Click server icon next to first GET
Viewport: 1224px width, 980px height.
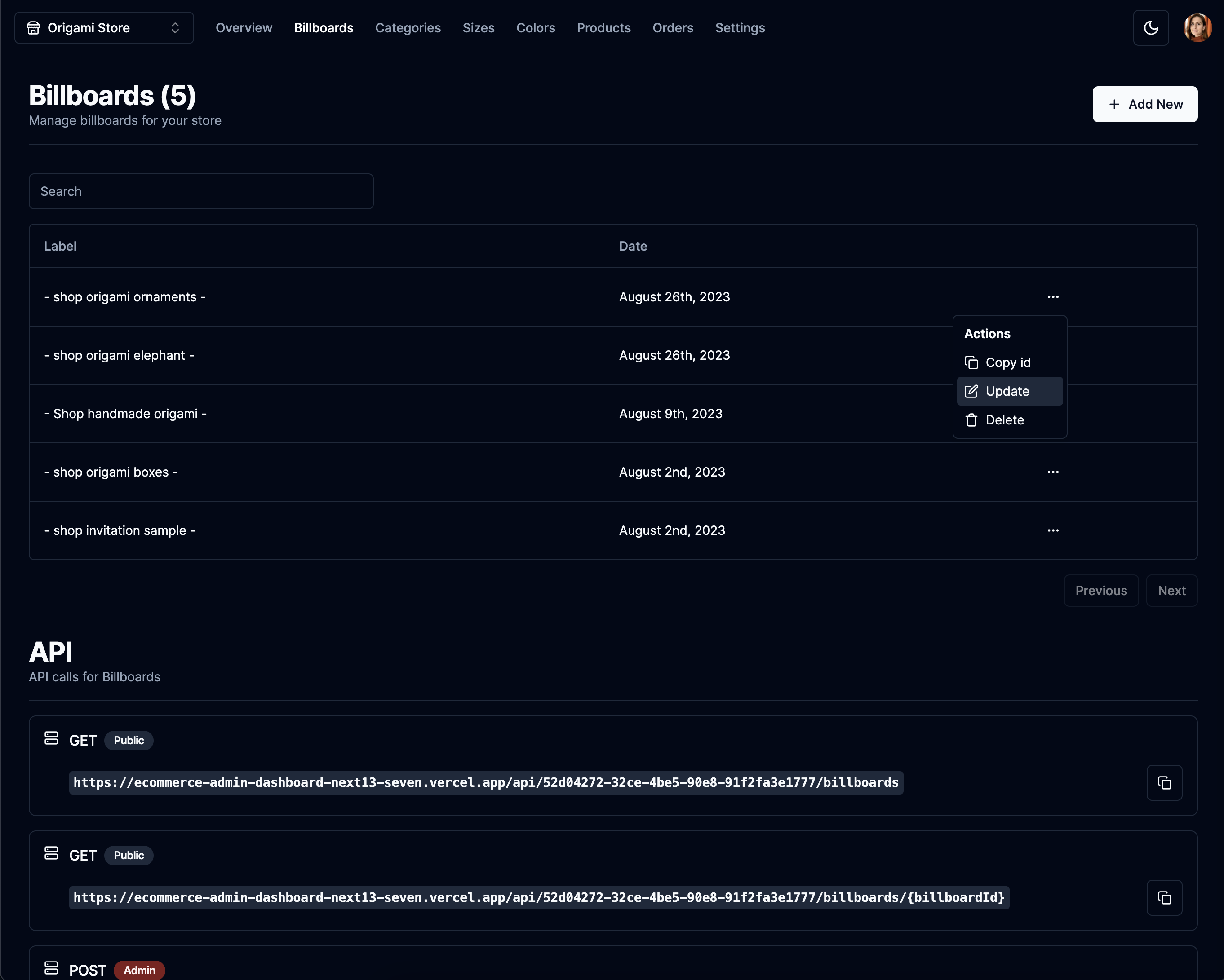pyautogui.click(x=51, y=738)
